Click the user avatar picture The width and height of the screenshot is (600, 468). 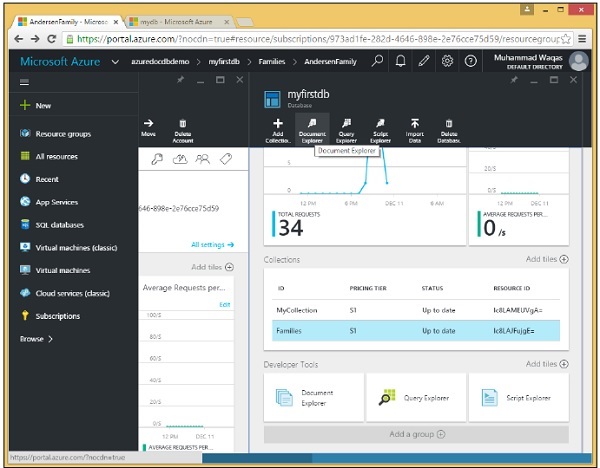click(x=578, y=61)
